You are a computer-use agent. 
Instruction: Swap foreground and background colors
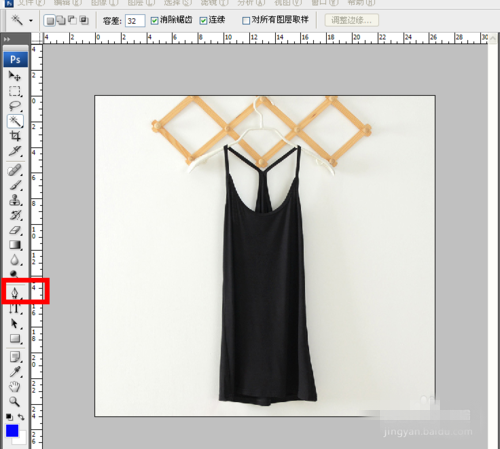pos(21,417)
